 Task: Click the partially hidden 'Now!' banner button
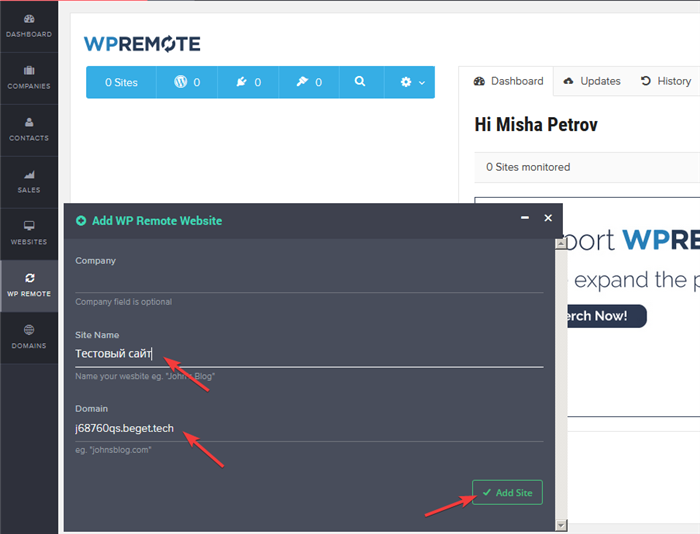coord(606,316)
